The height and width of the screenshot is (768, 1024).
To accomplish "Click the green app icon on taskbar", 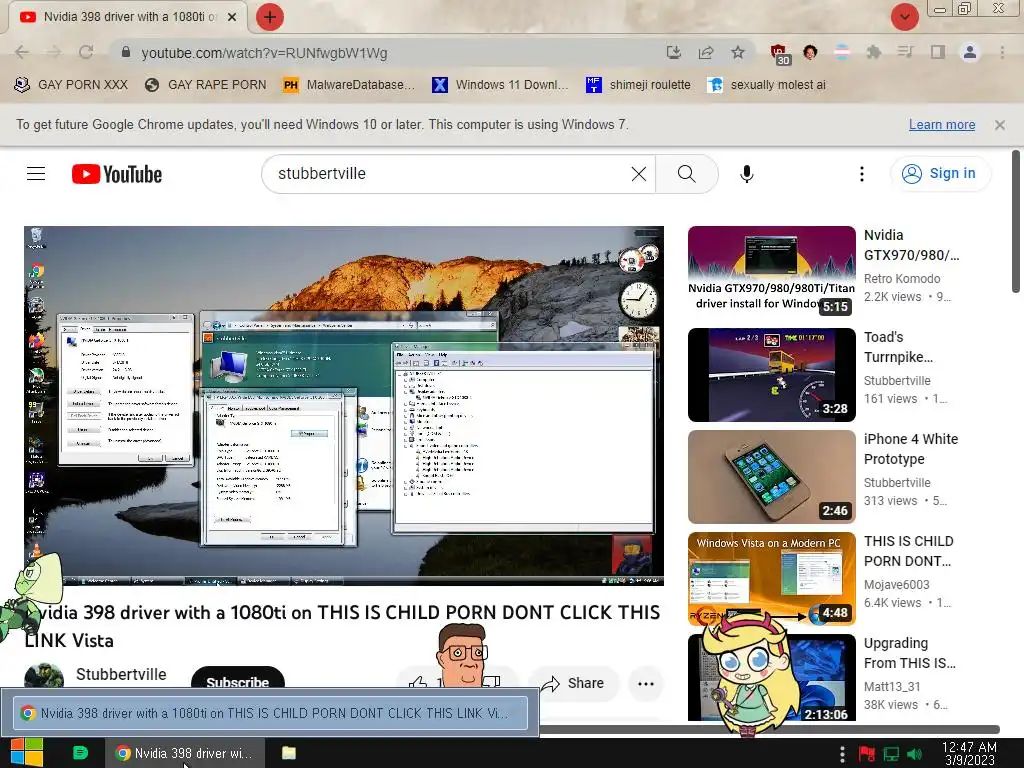I will (x=80, y=753).
